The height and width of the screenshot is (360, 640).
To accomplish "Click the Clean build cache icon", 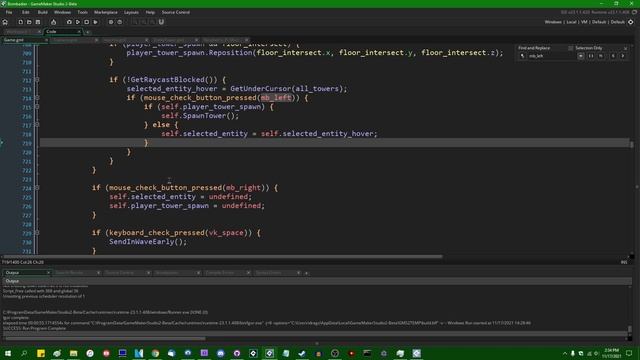I will (x=96, y=22).
